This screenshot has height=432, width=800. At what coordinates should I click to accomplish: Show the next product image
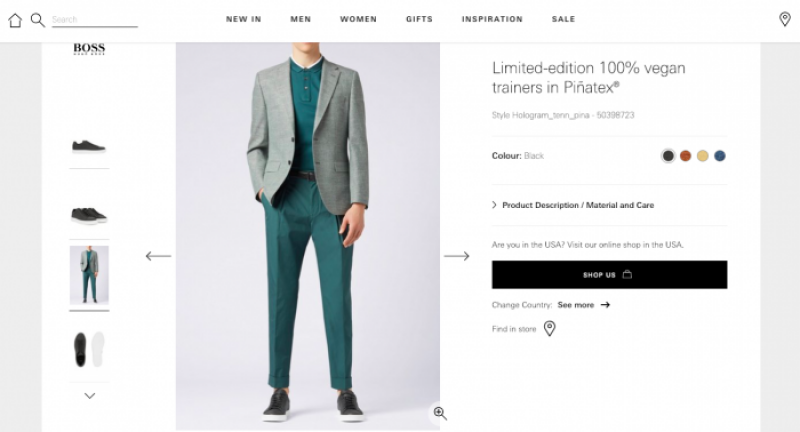coord(457,256)
